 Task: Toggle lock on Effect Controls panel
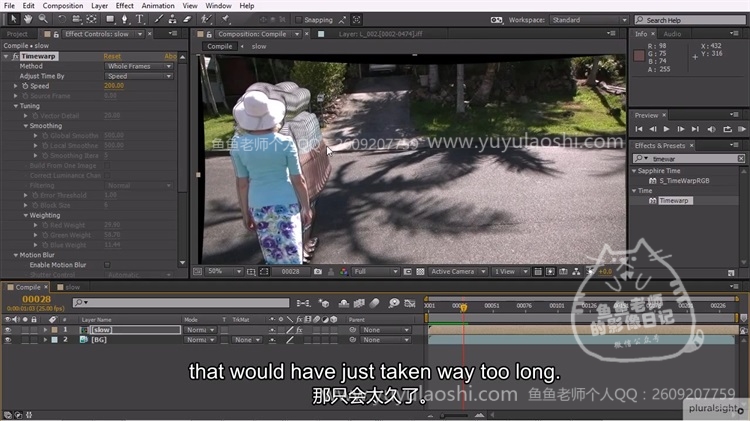[56, 34]
